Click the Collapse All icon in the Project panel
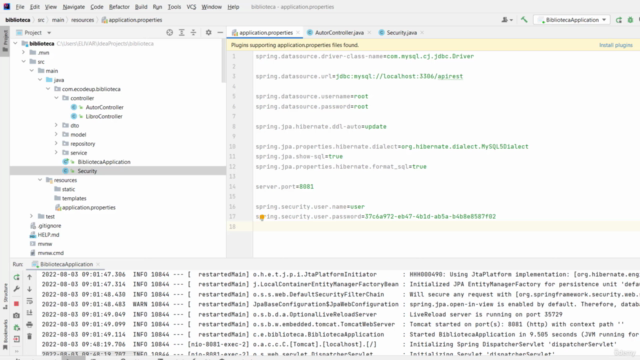 (x=193, y=32)
